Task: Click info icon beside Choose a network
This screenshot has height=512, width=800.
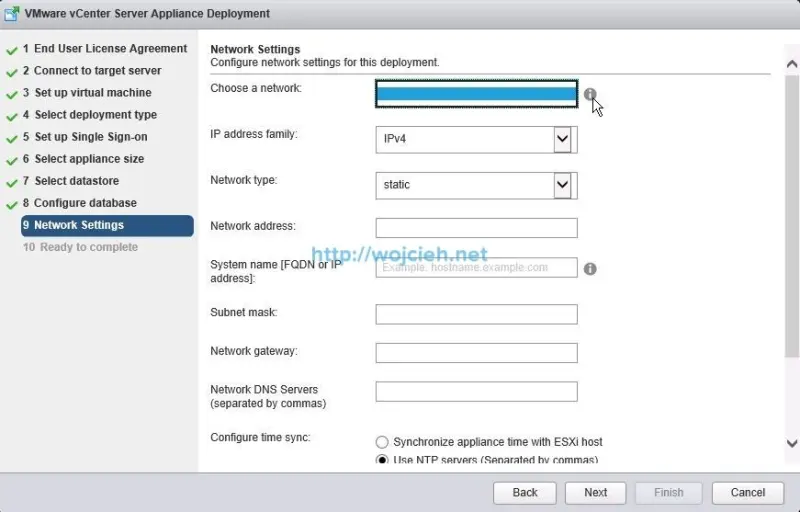Action: click(590, 94)
